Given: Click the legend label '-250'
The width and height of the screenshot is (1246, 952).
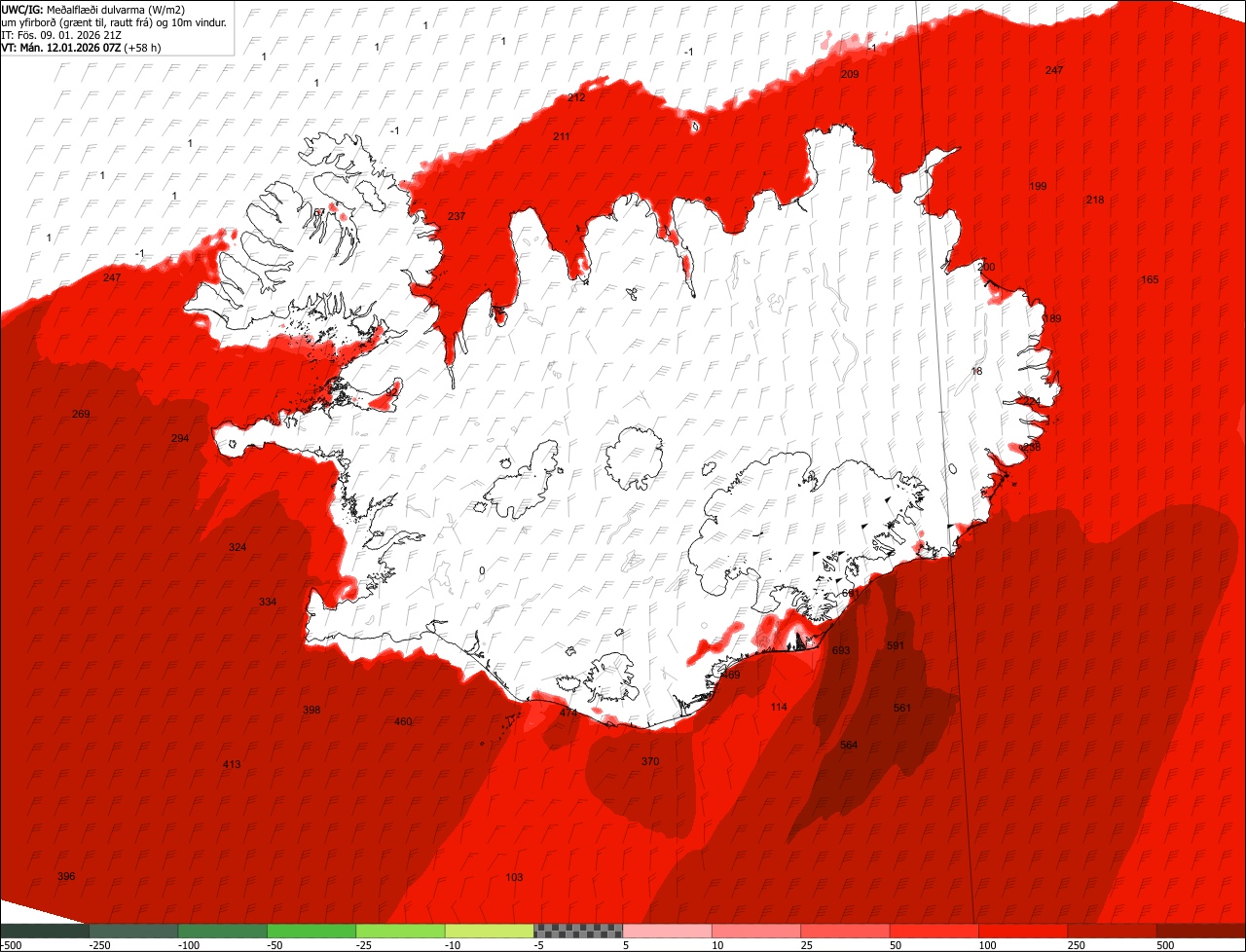Looking at the screenshot, I should pyautogui.click(x=99, y=944).
